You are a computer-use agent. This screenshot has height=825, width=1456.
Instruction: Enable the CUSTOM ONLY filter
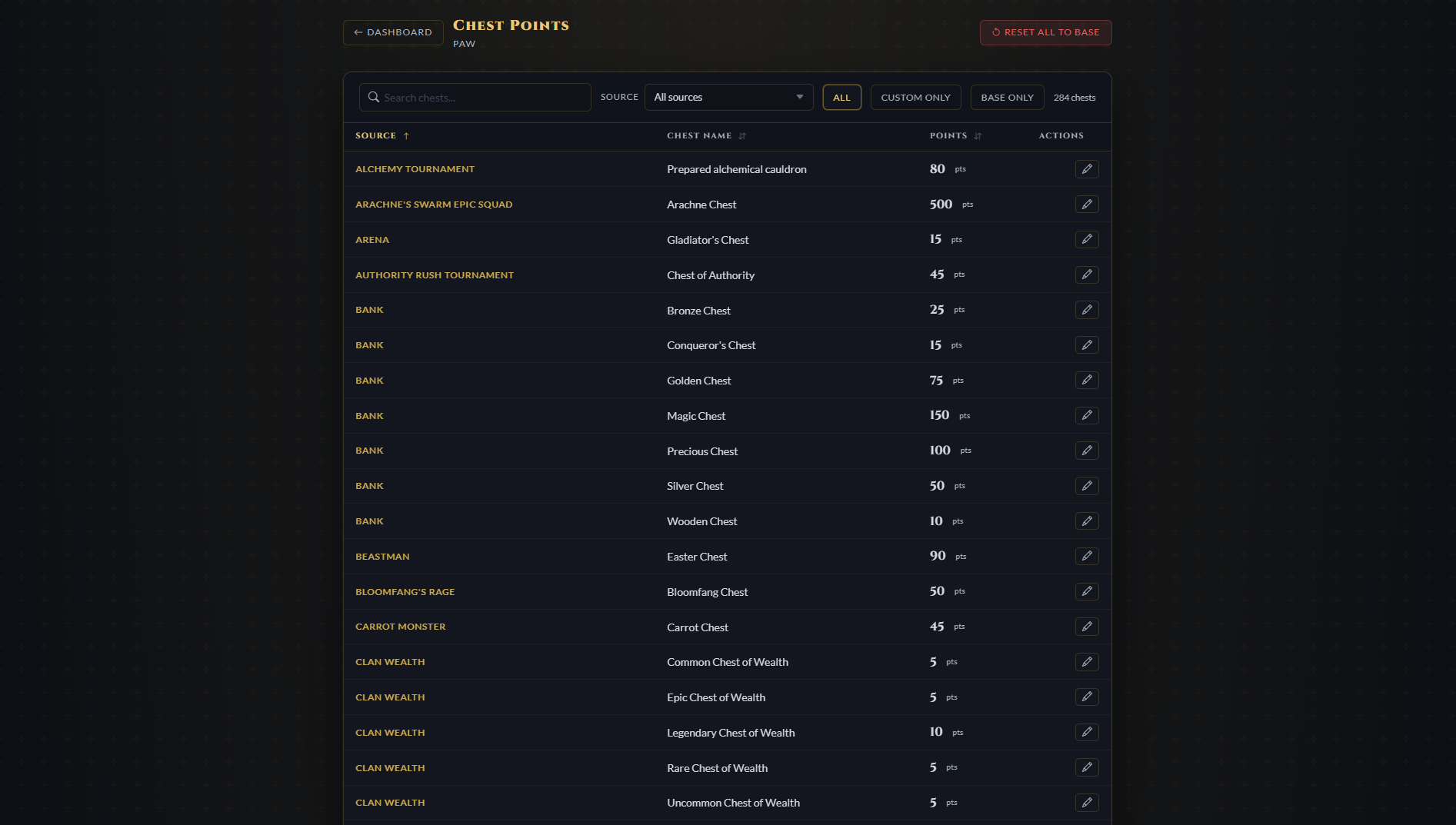coord(915,98)
